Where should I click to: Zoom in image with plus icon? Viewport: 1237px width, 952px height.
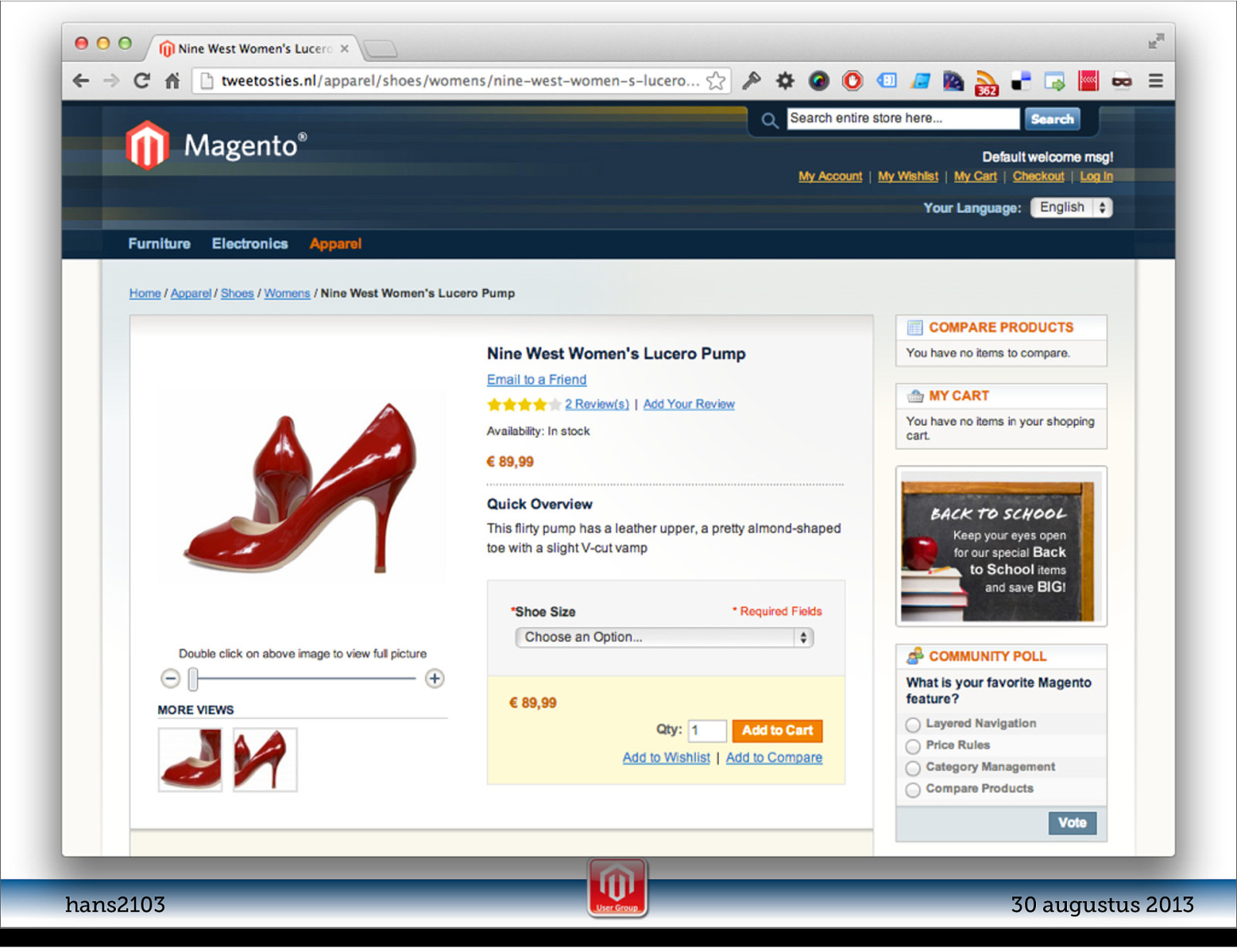(x=434, y=679)
